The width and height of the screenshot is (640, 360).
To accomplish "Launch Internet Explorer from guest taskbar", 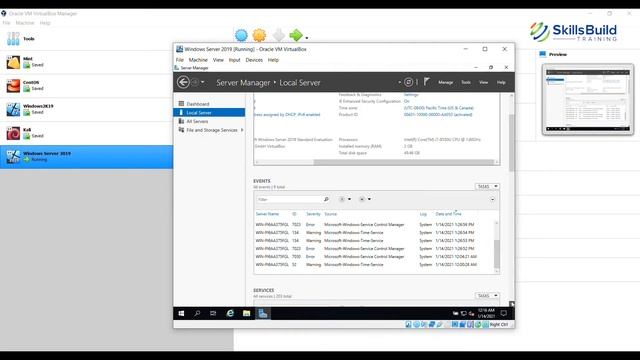I will coord(230,313).
